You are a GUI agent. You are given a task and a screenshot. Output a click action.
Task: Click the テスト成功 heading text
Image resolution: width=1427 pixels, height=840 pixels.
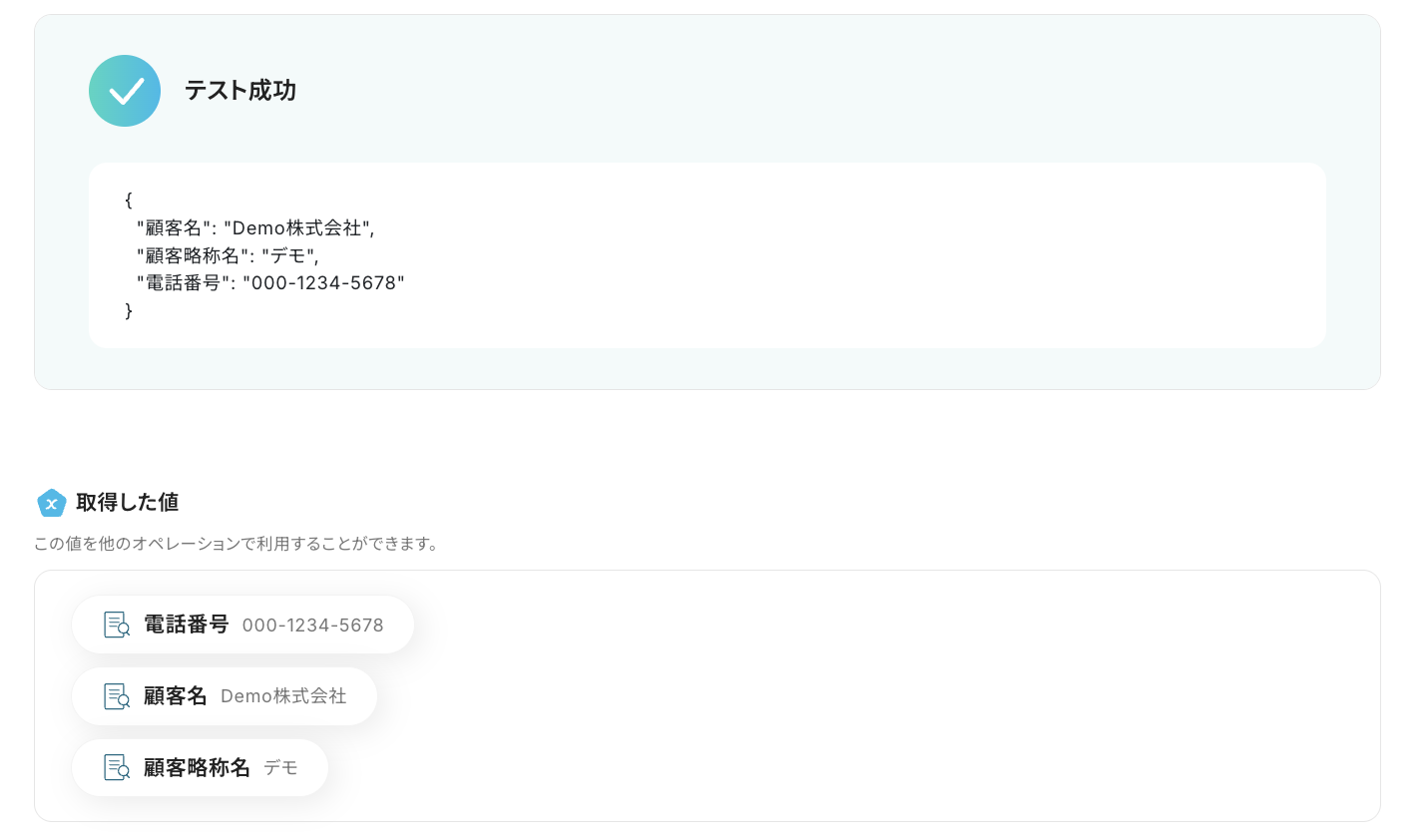click(240, 91)
